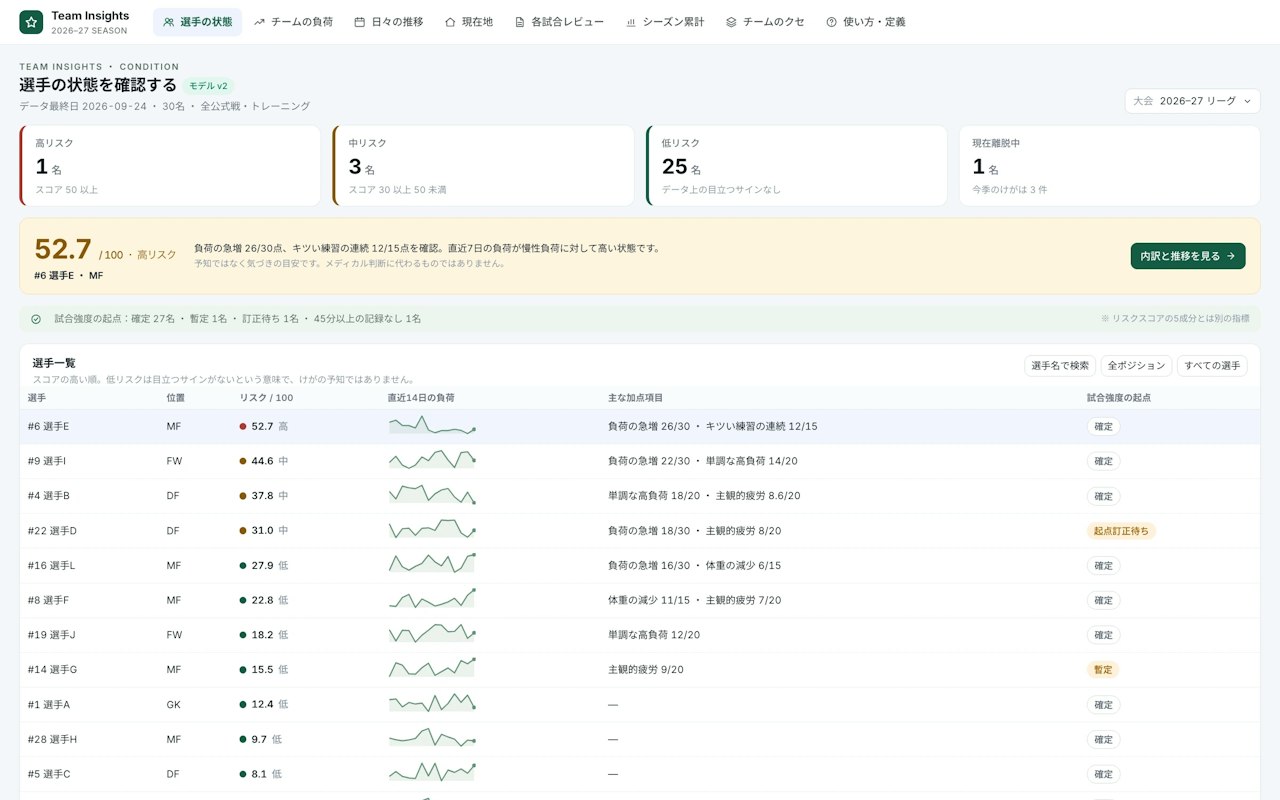Click the home icon for 現在地
The width and height of the screenshot is (1280, 800).
[x=450, y=22]
